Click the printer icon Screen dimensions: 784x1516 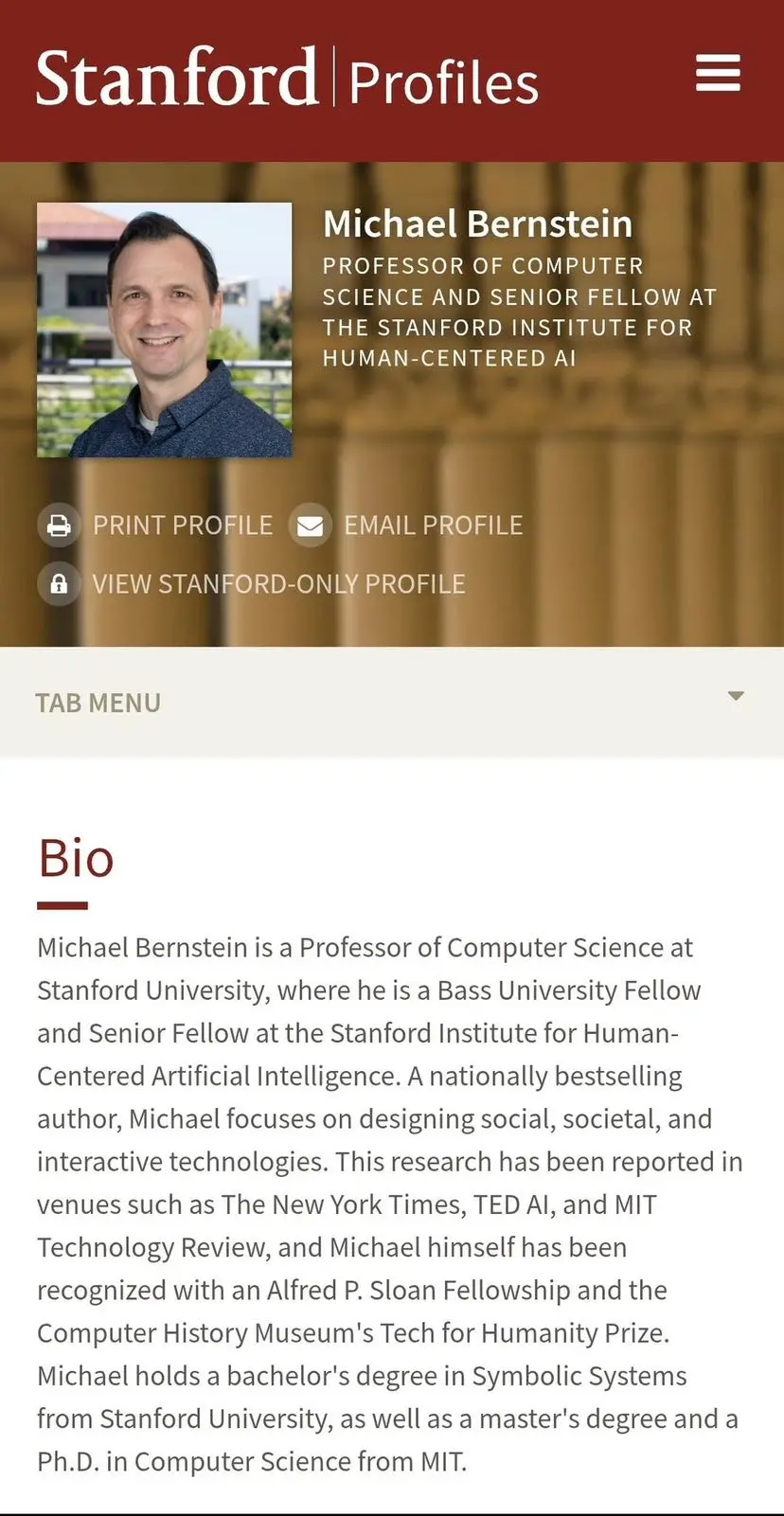tap(59, 526)
